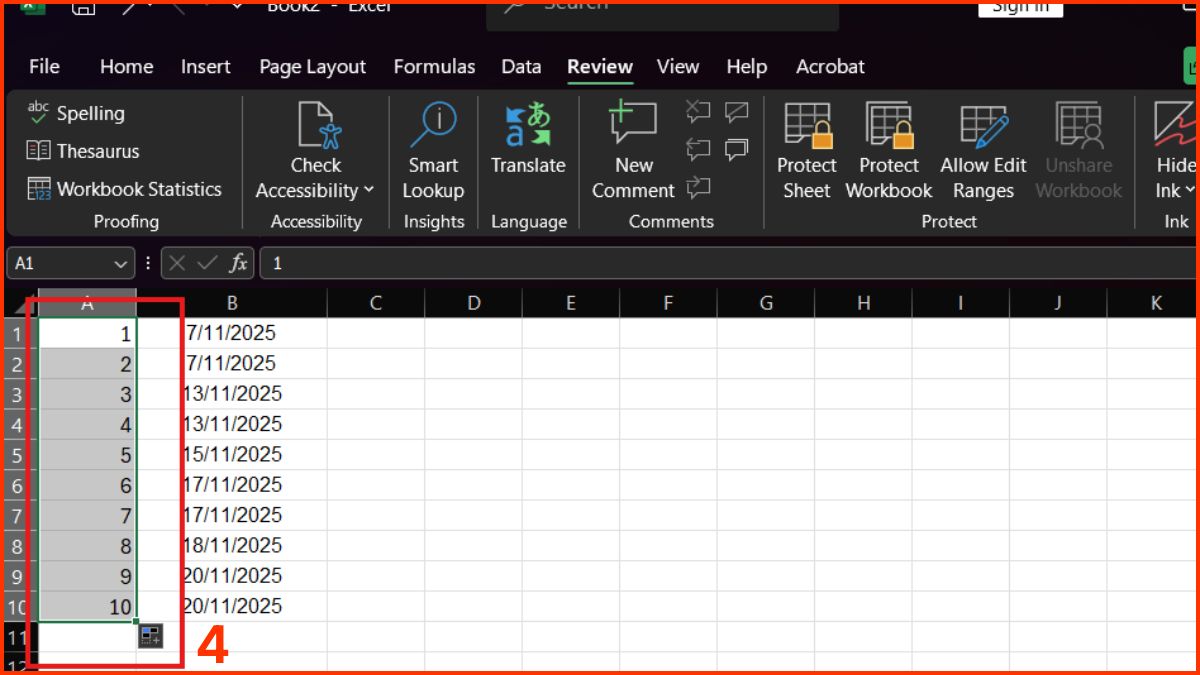Click the Sign in button

[x=1019, y=8]
